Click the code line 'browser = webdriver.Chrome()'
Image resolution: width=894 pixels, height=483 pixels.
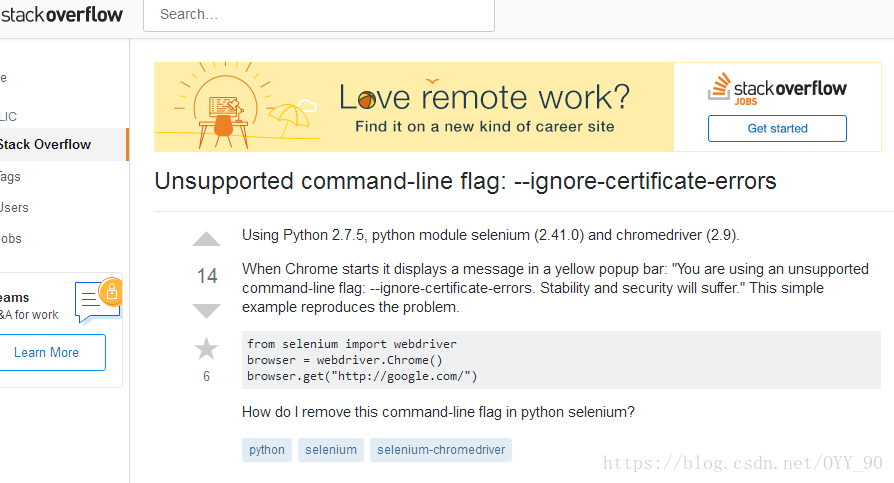click(344, 360)
